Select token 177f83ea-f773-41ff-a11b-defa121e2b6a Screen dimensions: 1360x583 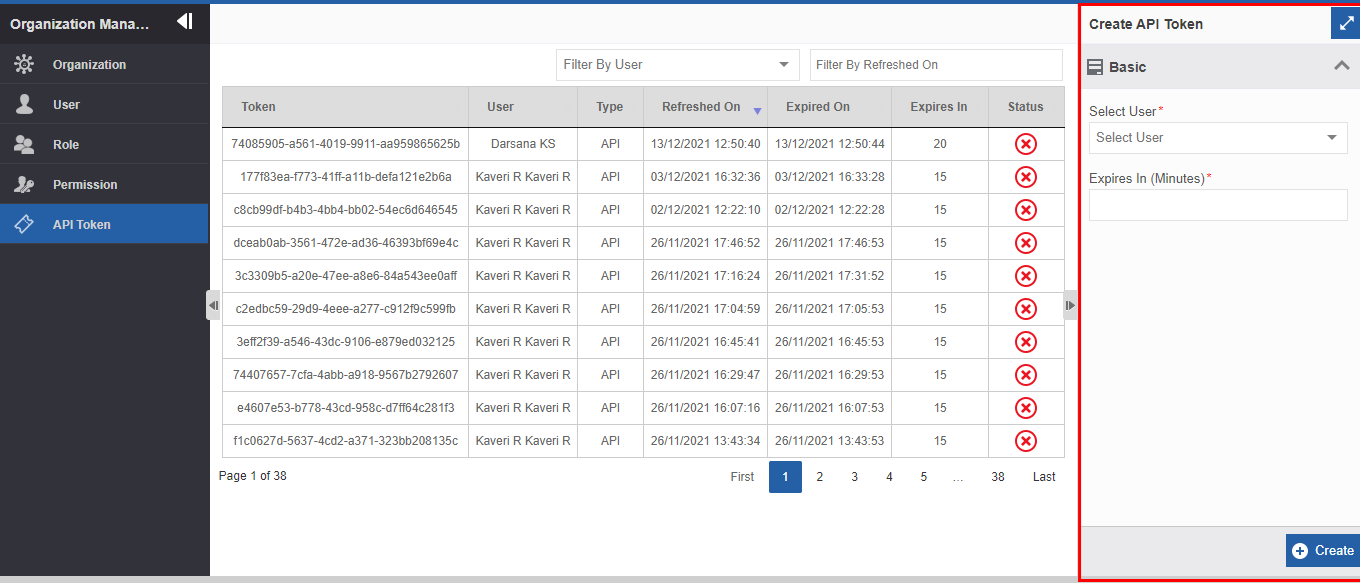pyautogui.click(x=345, y=177)
